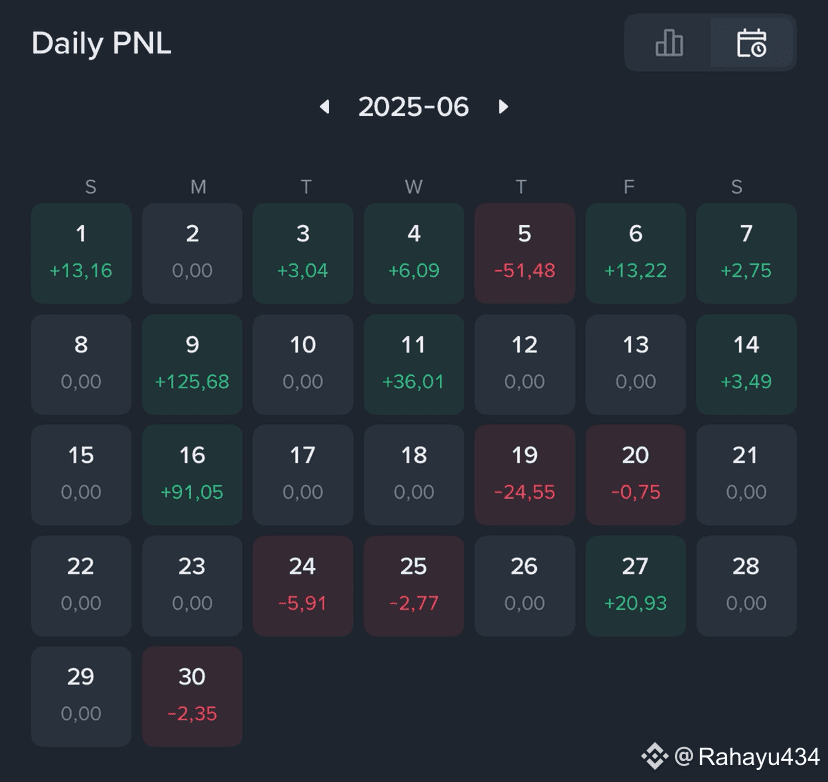Viewport: 828px width, 782px height.
Task: Choose day 19 with -24,55
Action: click(525, 475)
